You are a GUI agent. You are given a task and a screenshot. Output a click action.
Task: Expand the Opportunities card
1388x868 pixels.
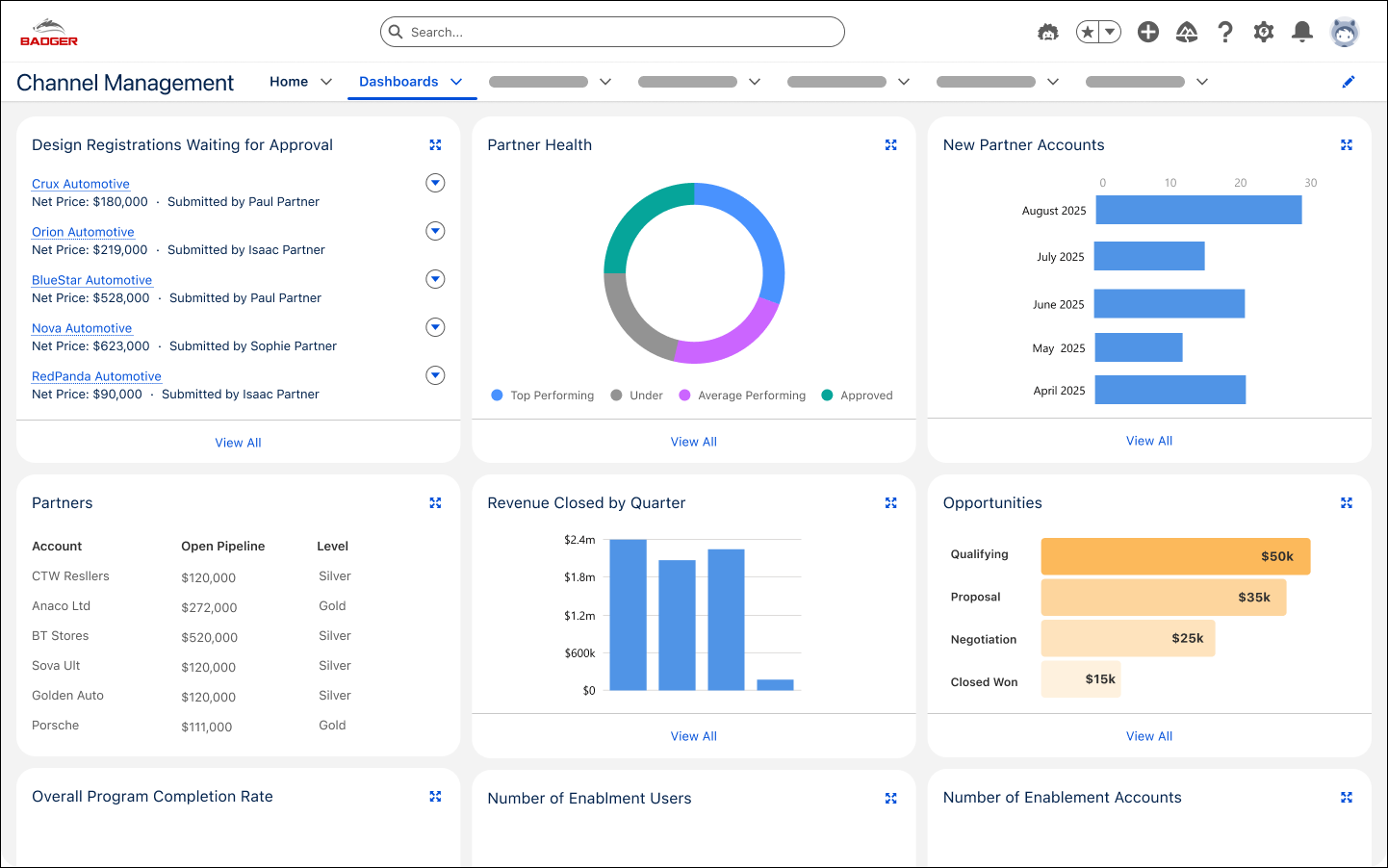click(x=1347, y=502)
